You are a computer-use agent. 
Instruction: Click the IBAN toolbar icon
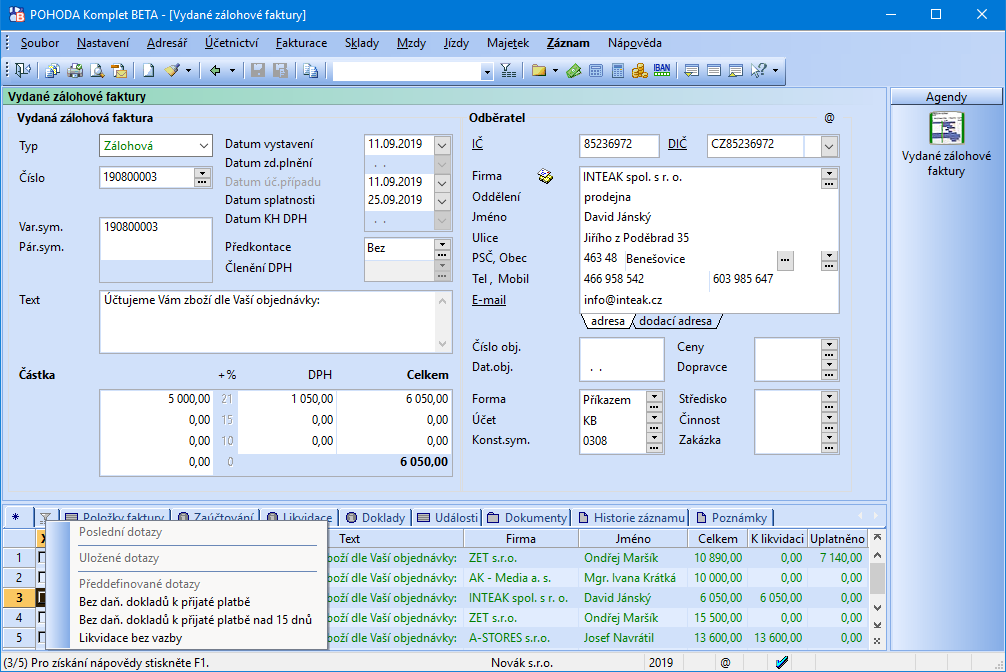tap(661, 71)
